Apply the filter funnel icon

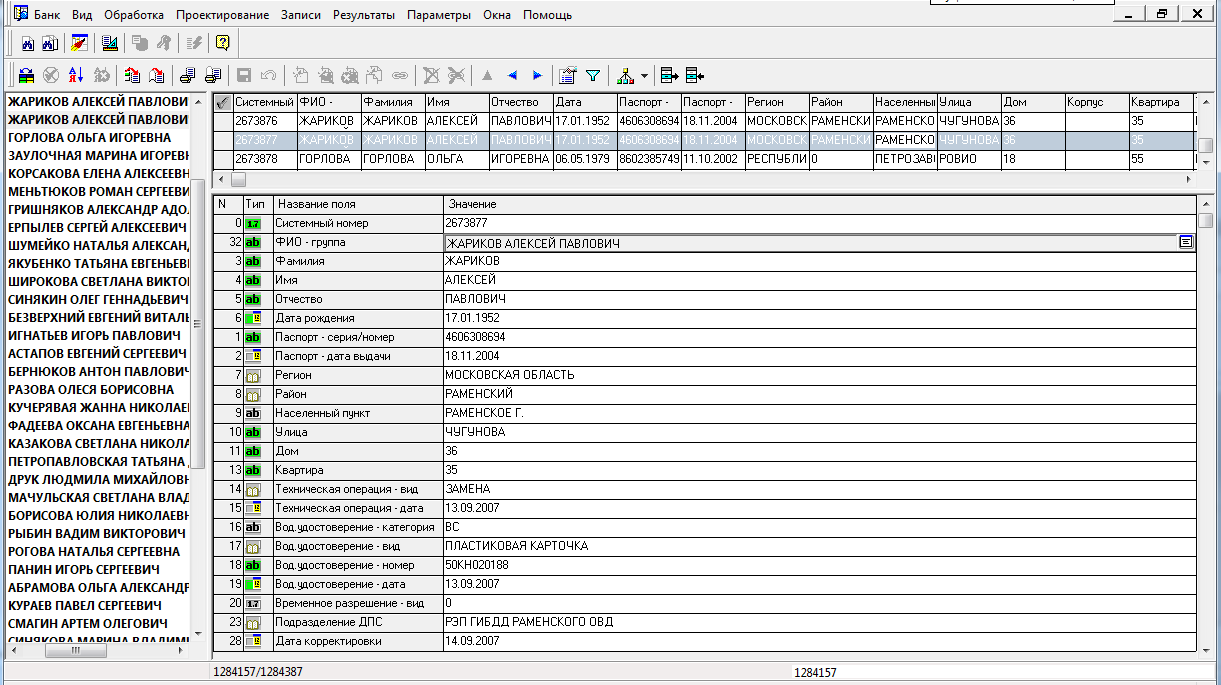593,75
